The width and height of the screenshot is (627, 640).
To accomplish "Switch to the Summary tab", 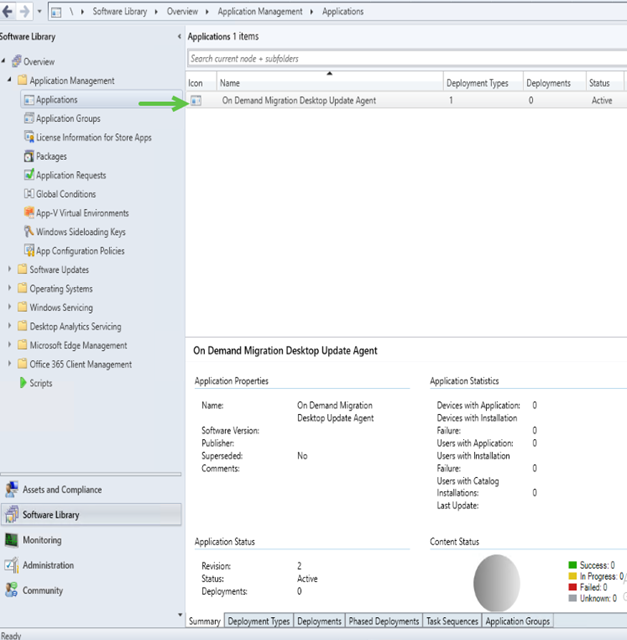I will point(205,621).
